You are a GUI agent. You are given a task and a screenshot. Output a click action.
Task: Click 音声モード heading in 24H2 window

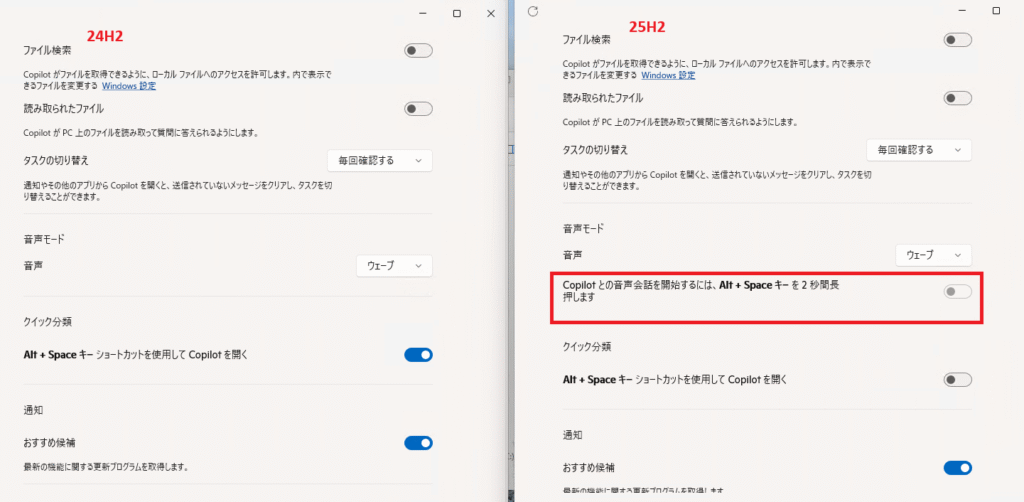44,240
